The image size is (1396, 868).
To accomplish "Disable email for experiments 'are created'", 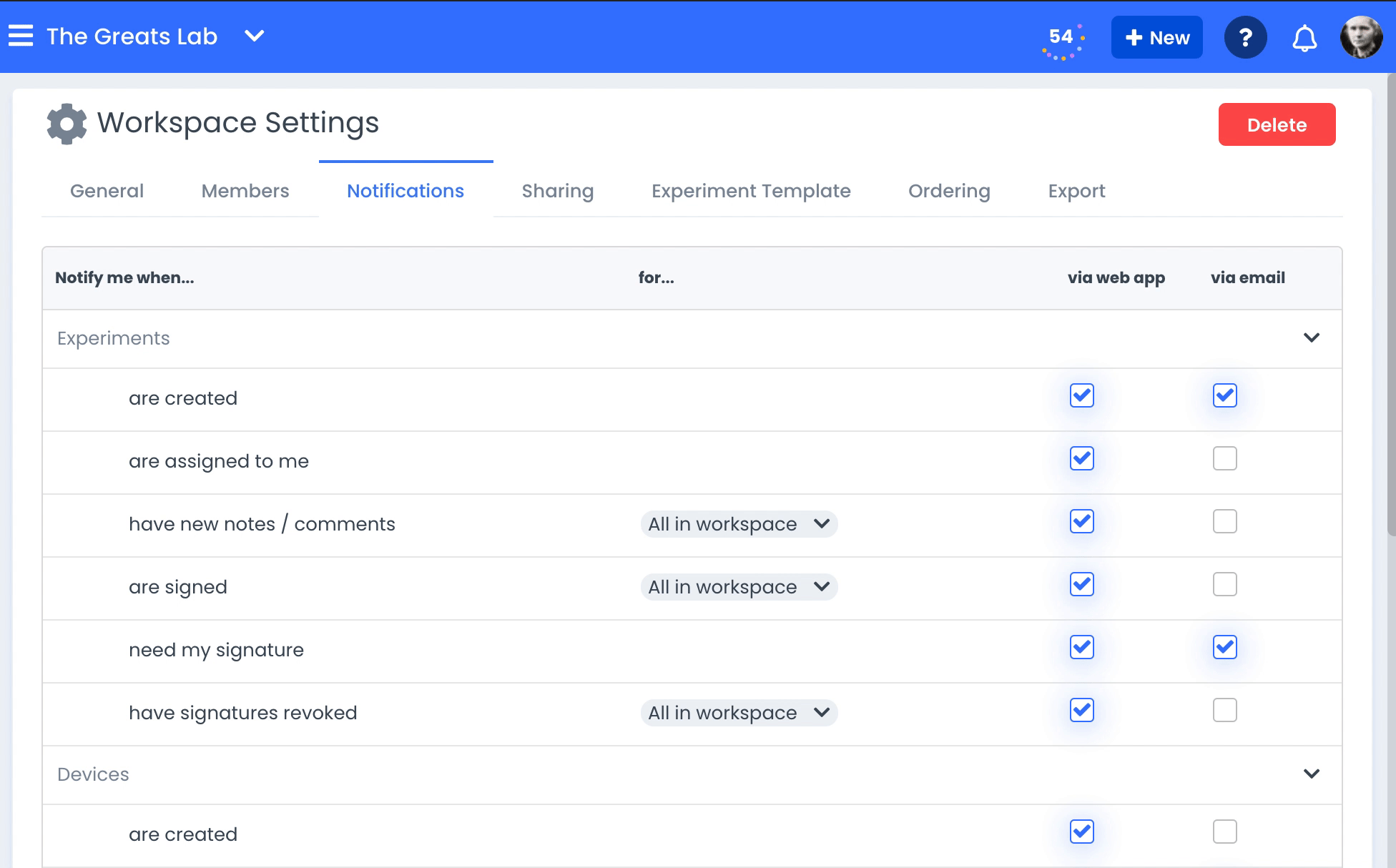I will click(1224, 395).
